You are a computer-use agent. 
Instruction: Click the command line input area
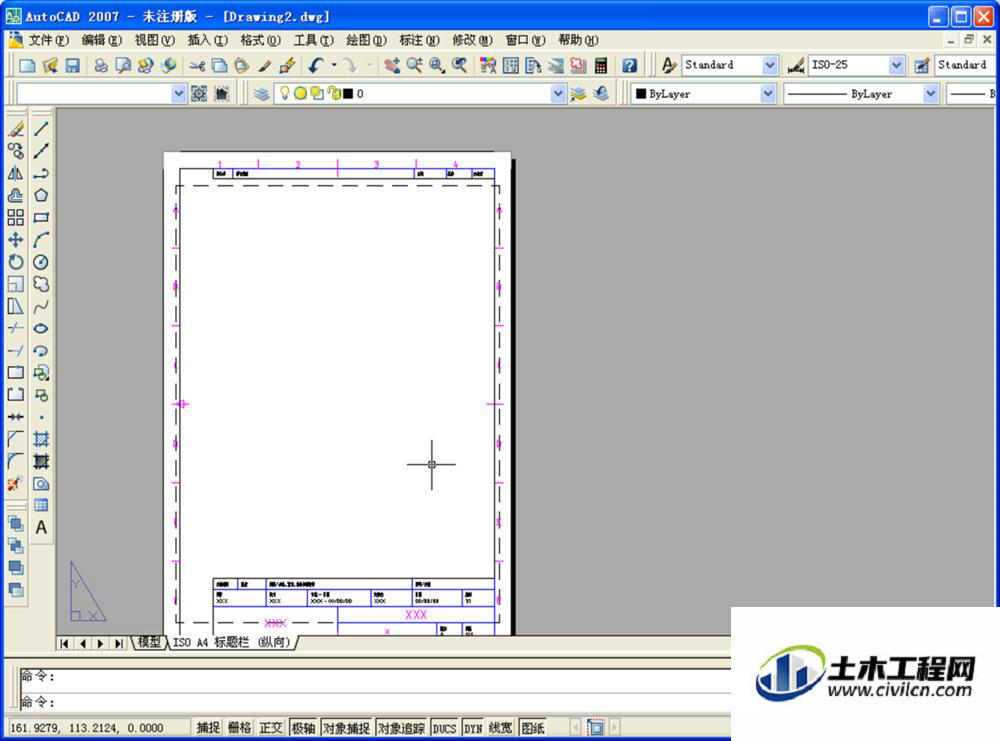375,702
